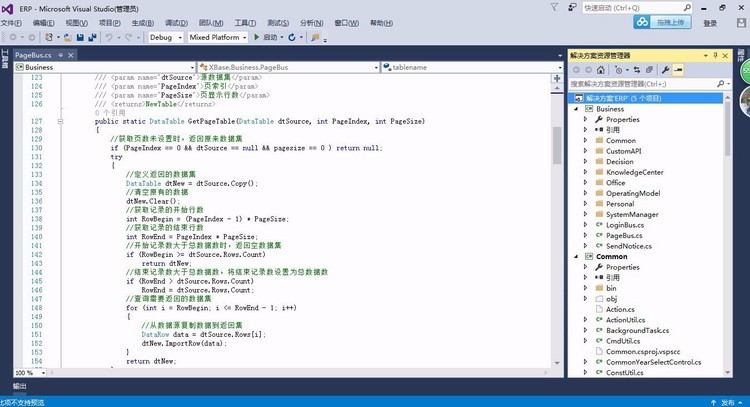Click the Solution Explorer forward arrow icon
The width and height of the screenshot is (750, 407).
(x=588, y=70)
